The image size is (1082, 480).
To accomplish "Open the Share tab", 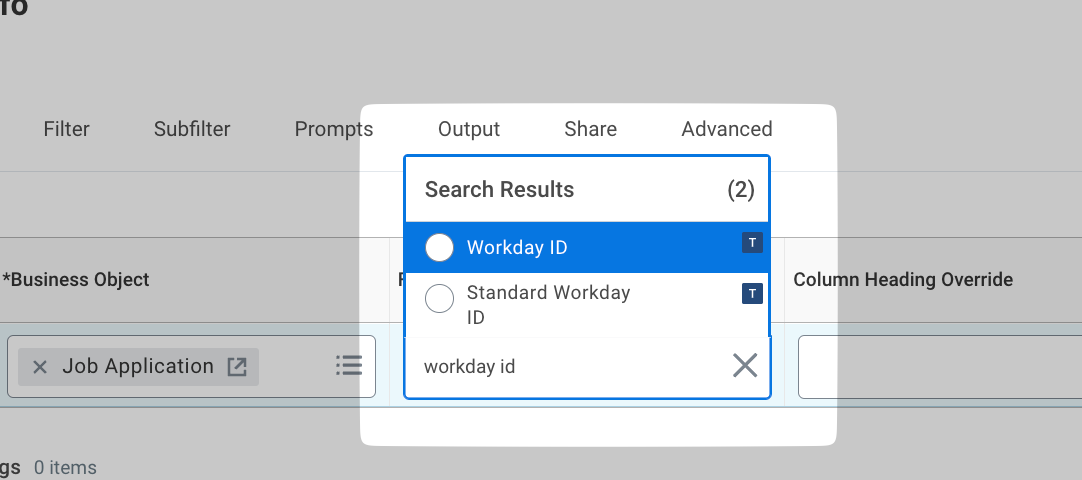I will coord(590,129).
